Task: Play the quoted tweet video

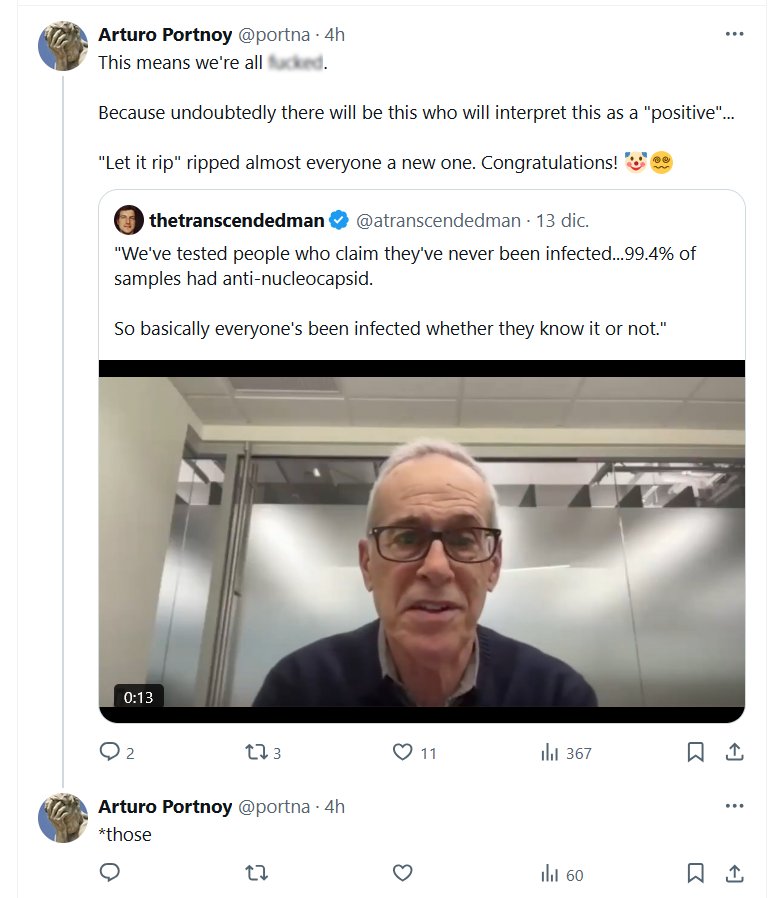Action: tap(421, 540)
